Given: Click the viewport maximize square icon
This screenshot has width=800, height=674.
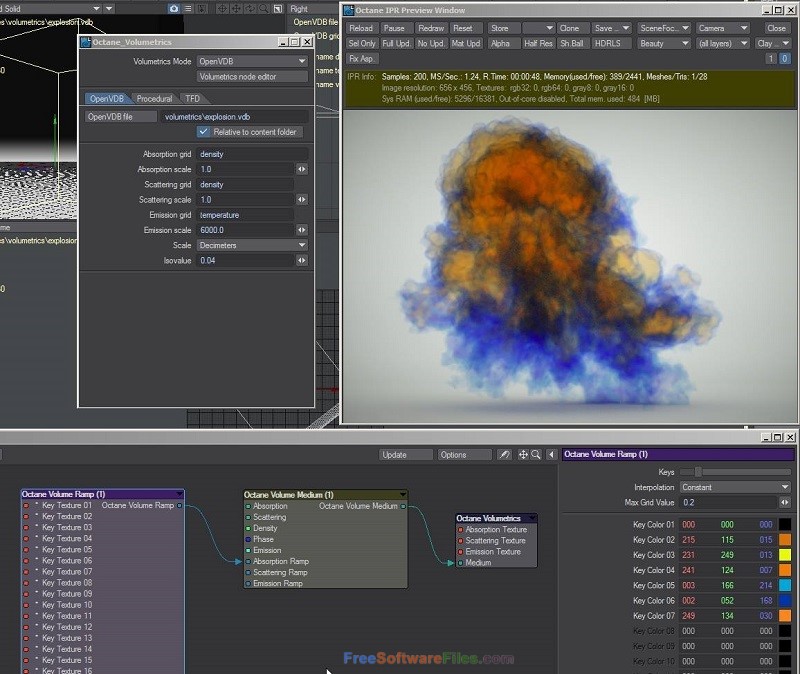Looking at the screenshot, I should (x=278, y=9).
